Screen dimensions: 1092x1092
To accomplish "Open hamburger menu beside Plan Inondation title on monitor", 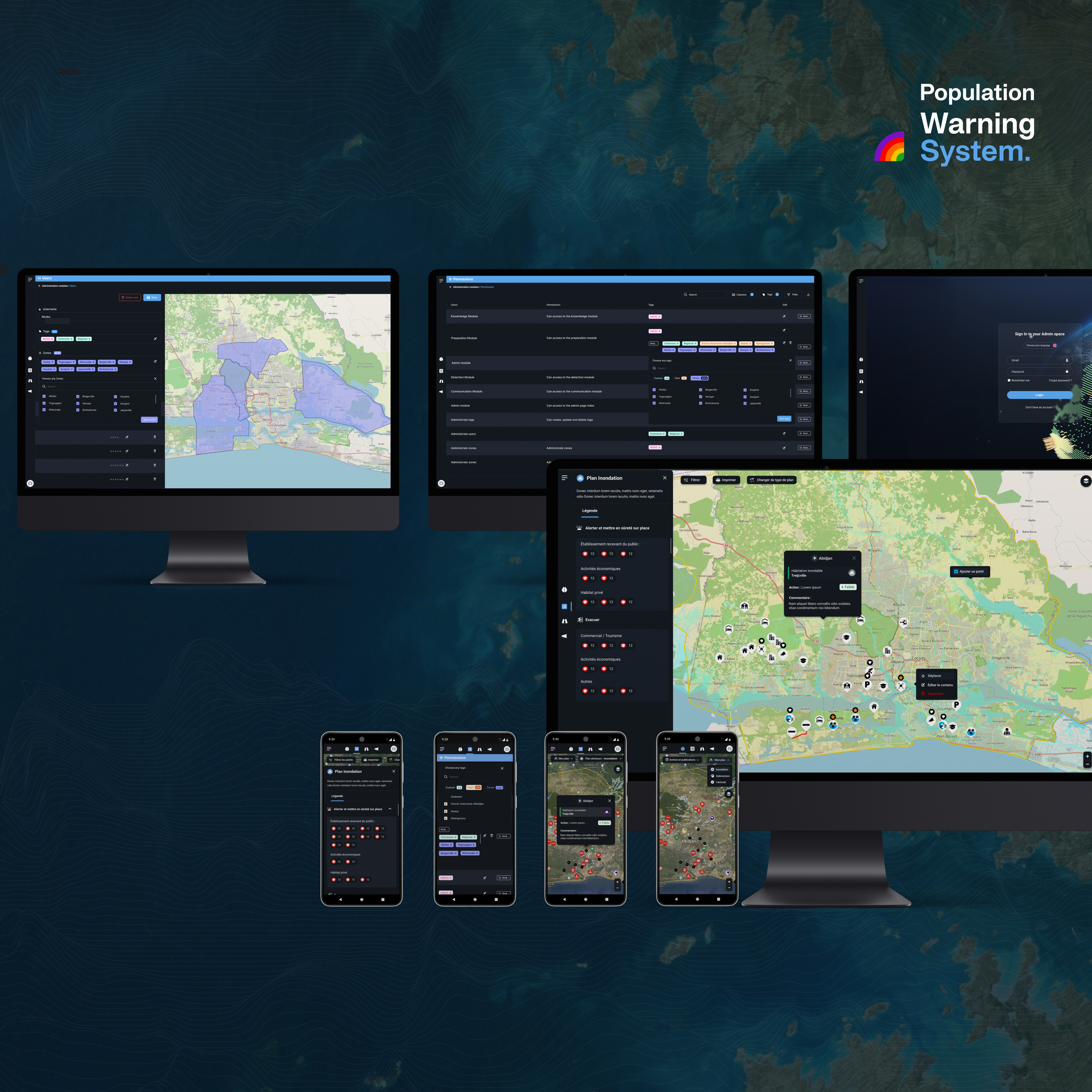I will [564, 478].
